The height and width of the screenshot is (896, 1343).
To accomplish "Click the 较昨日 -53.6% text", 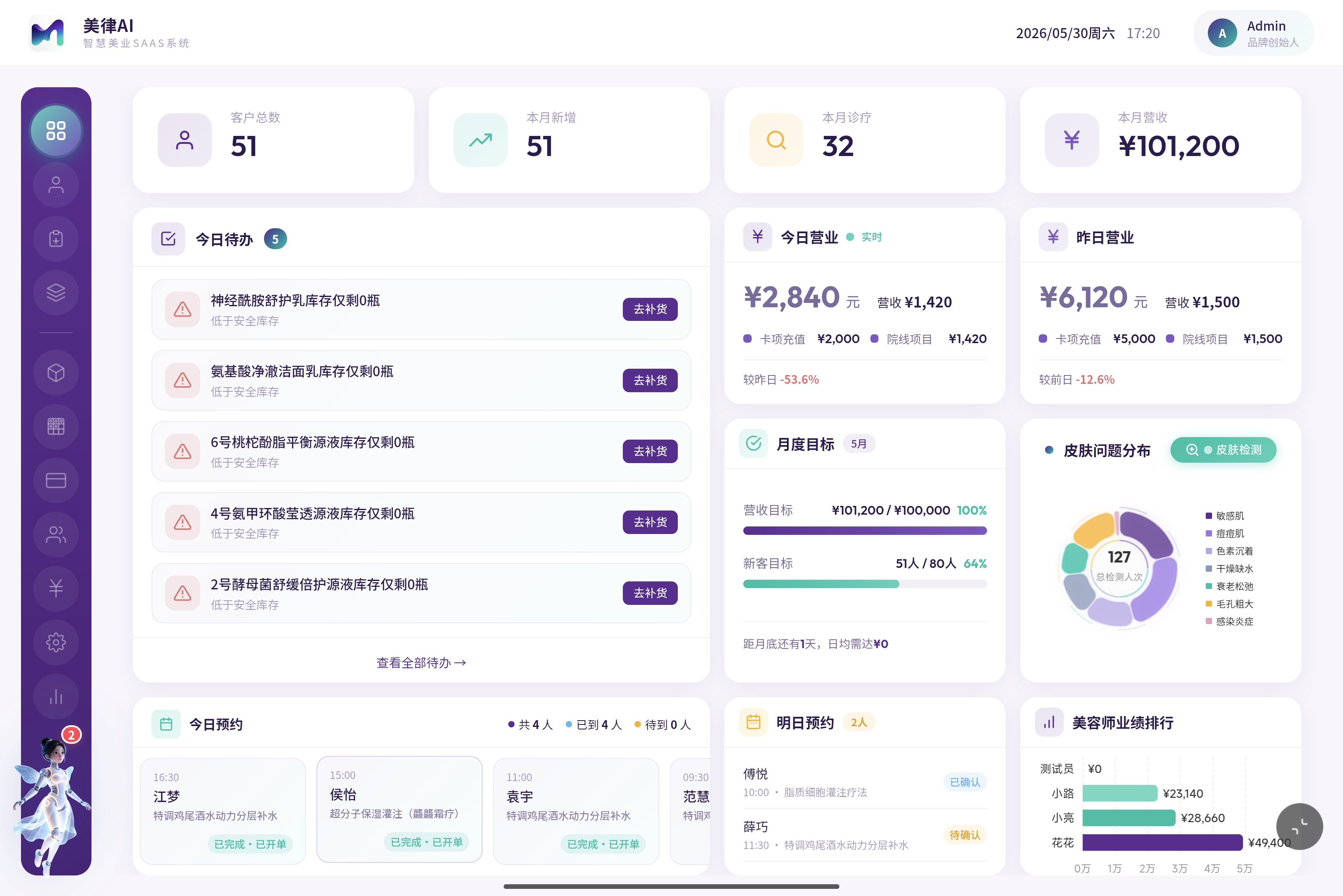I will (781, 380).
